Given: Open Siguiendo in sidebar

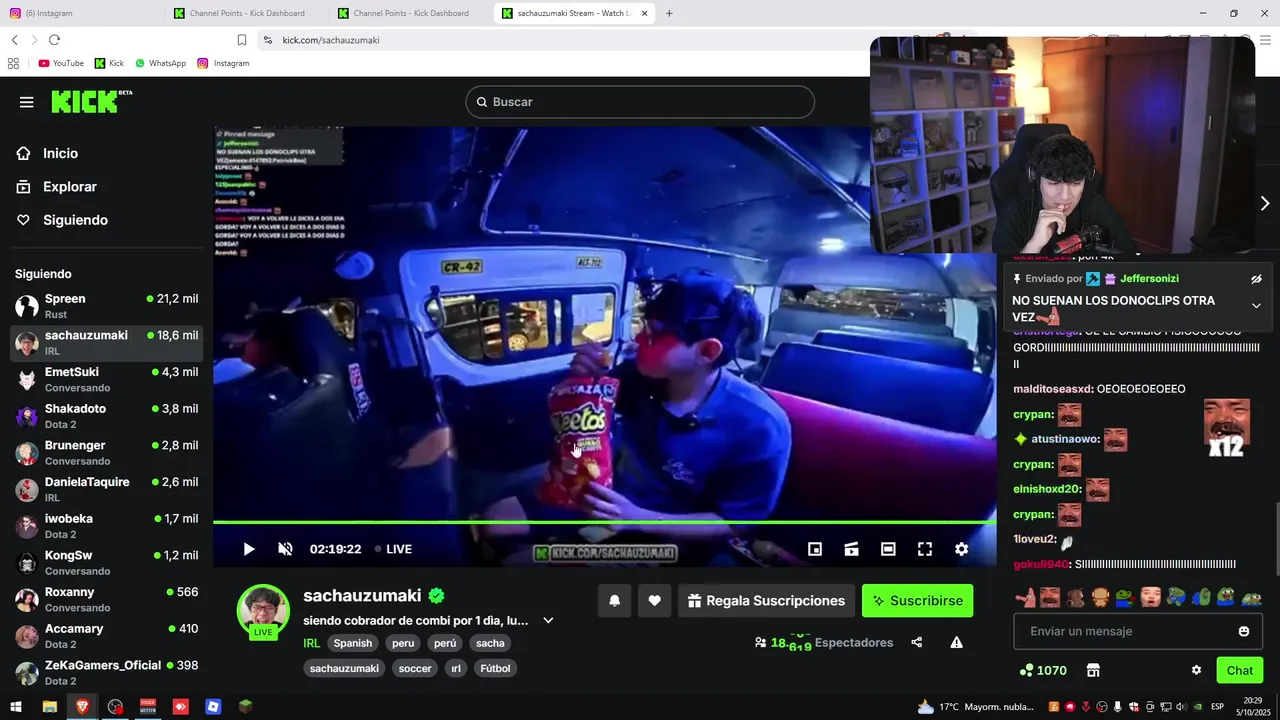Looking at the screenshot, I should [75, 220].
